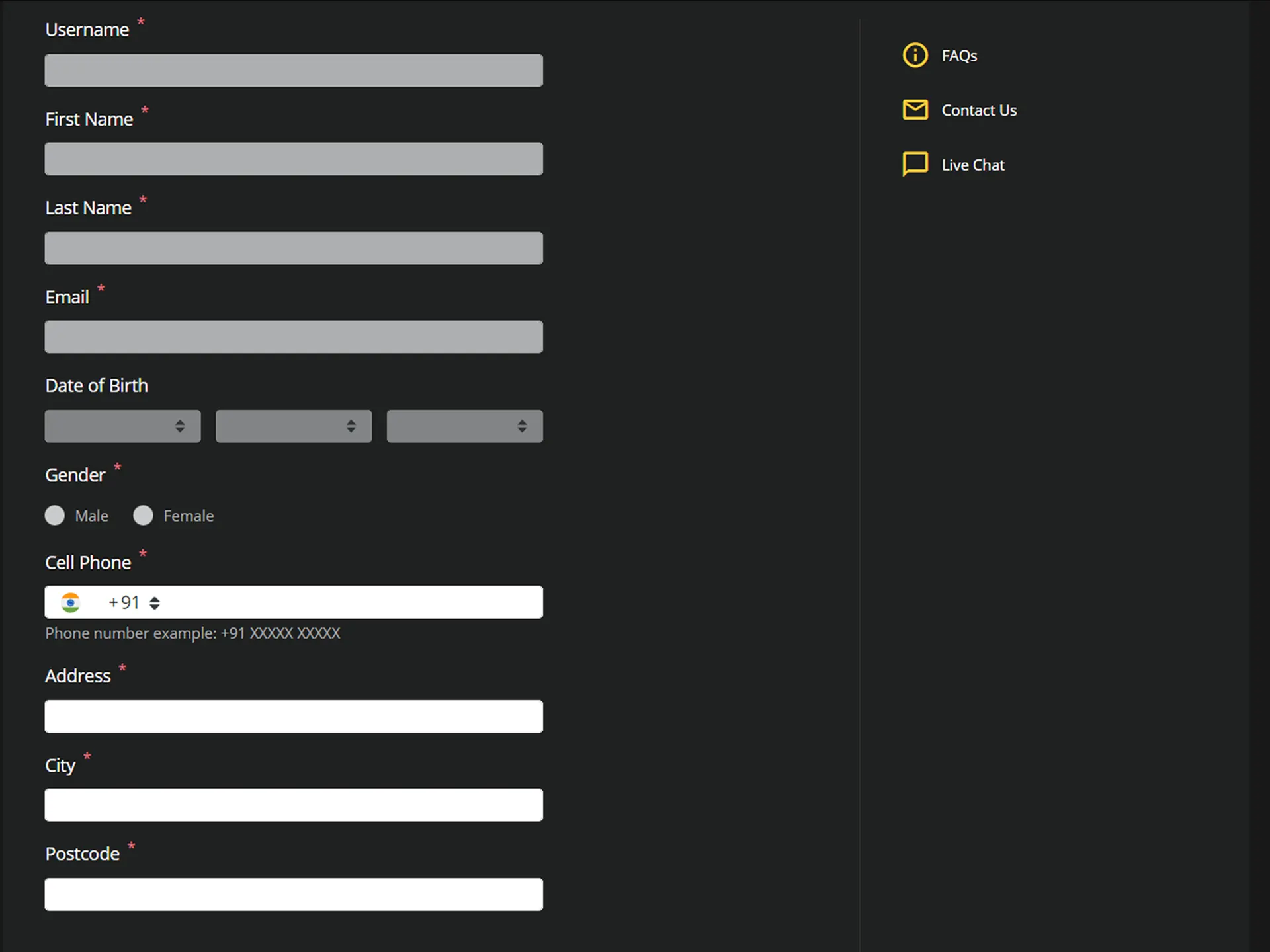Image resolution: width=1270 pixels, height=952 pixels.
Task: Open the FAQs link
Action: tap(959, 56)
